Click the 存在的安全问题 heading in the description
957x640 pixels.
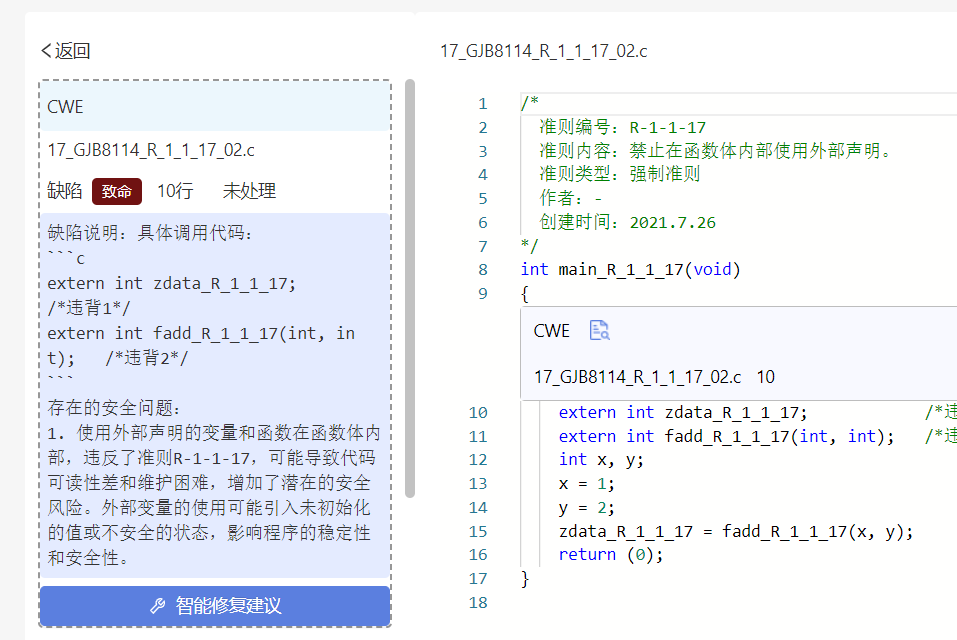(114, 408)
